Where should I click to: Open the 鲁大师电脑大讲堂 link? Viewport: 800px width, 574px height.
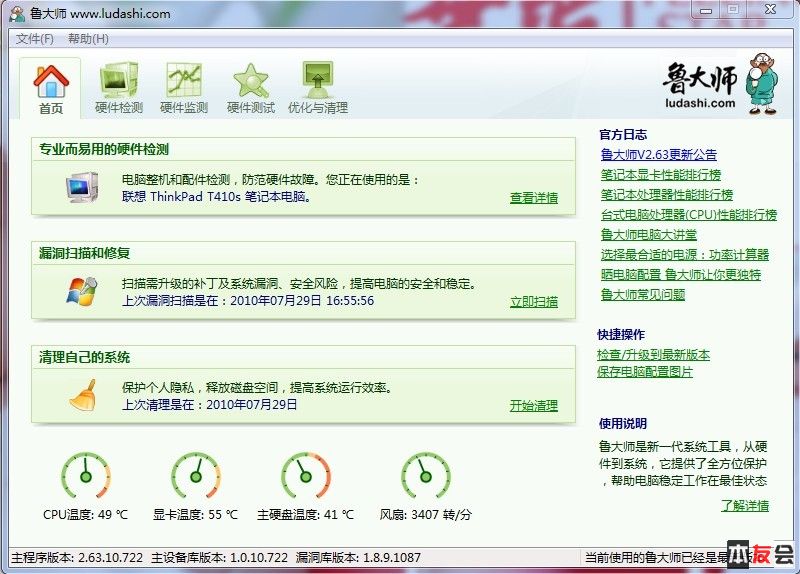(648, 235)
